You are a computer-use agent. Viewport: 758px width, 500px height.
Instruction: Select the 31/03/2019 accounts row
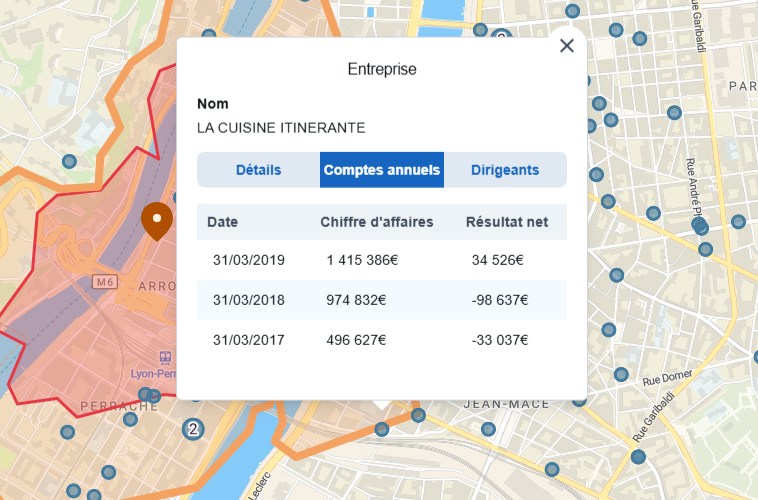tap(382, 260)
